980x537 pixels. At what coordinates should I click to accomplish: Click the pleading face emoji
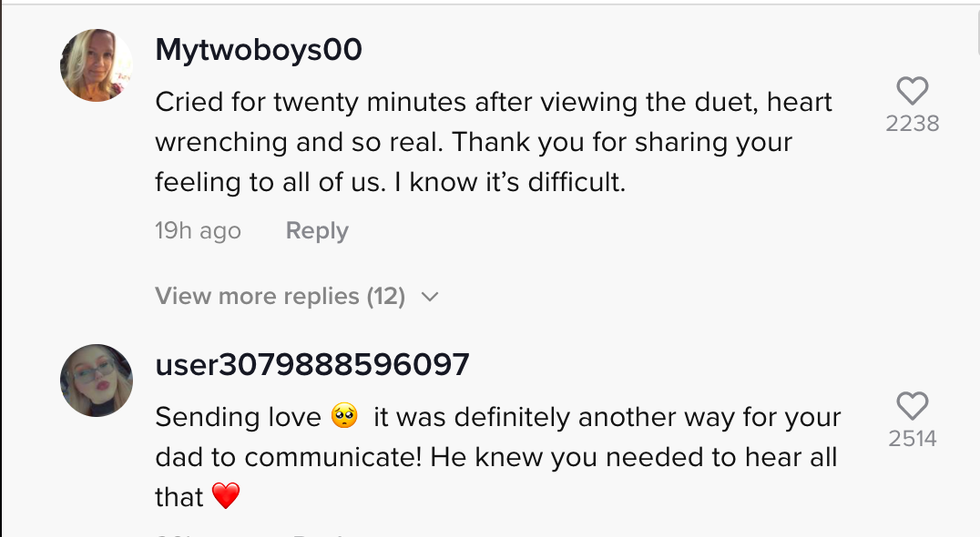343,417
